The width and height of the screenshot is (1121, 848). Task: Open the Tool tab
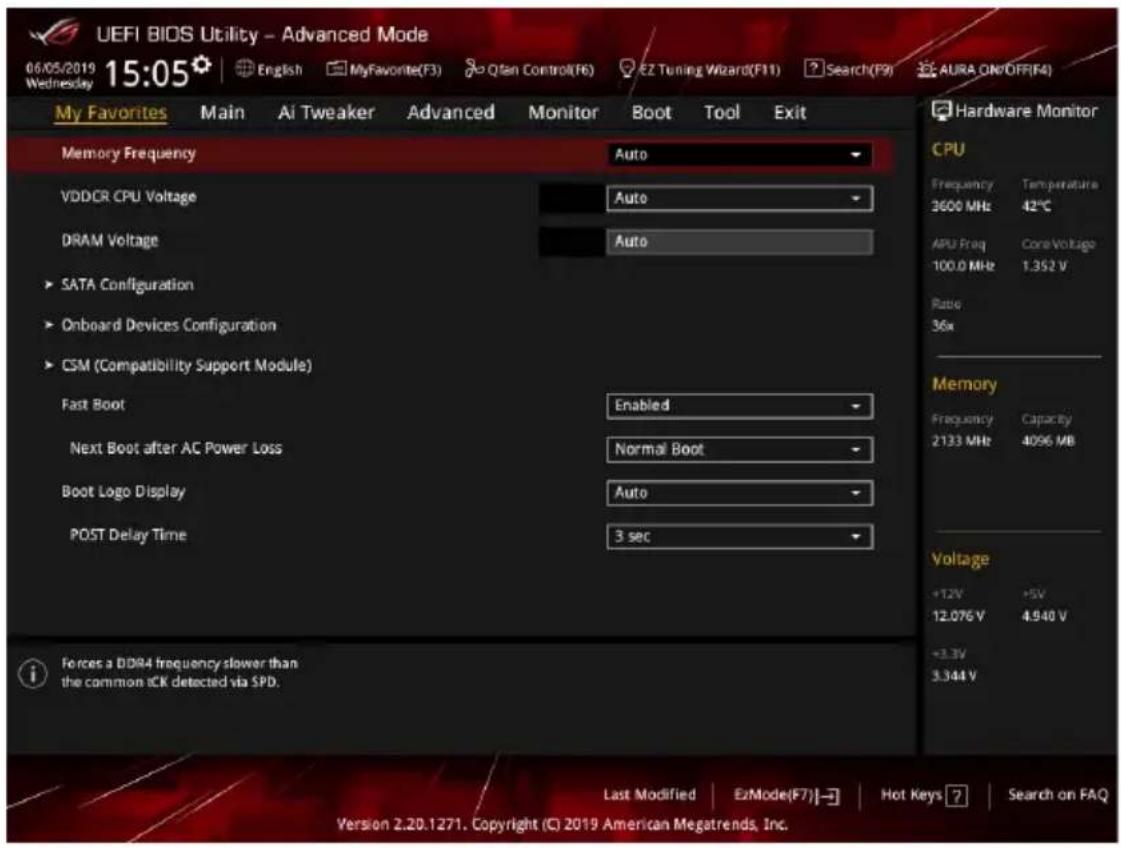click(721, 112)
